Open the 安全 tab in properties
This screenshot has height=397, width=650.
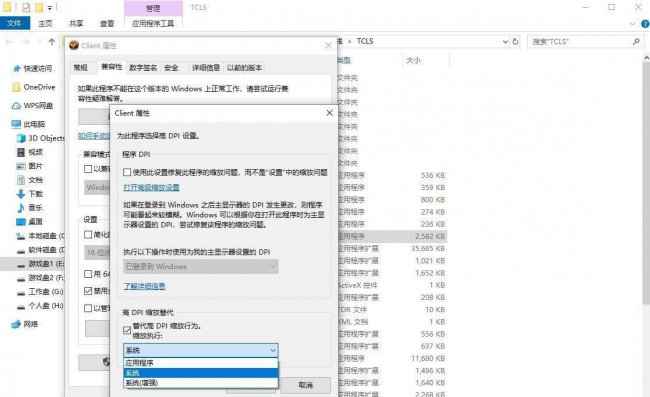coord(171,68)
